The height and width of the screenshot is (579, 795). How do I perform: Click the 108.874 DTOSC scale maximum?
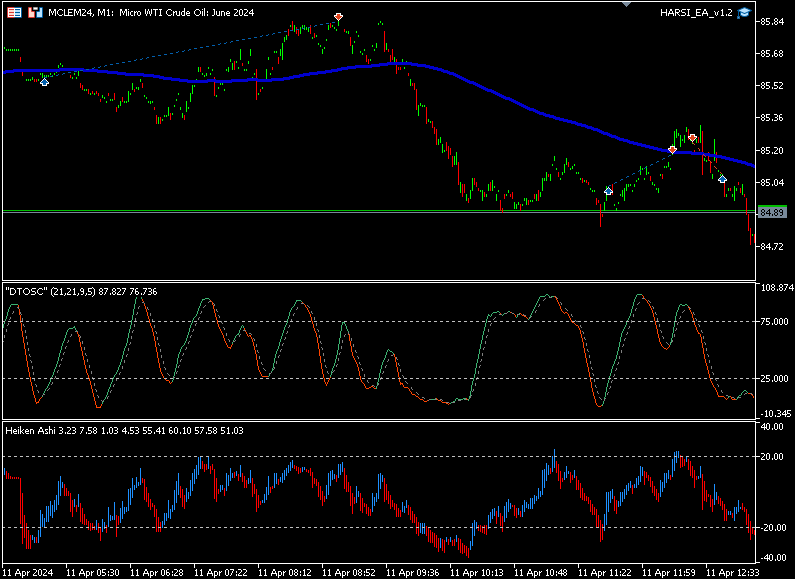(777, 287)
